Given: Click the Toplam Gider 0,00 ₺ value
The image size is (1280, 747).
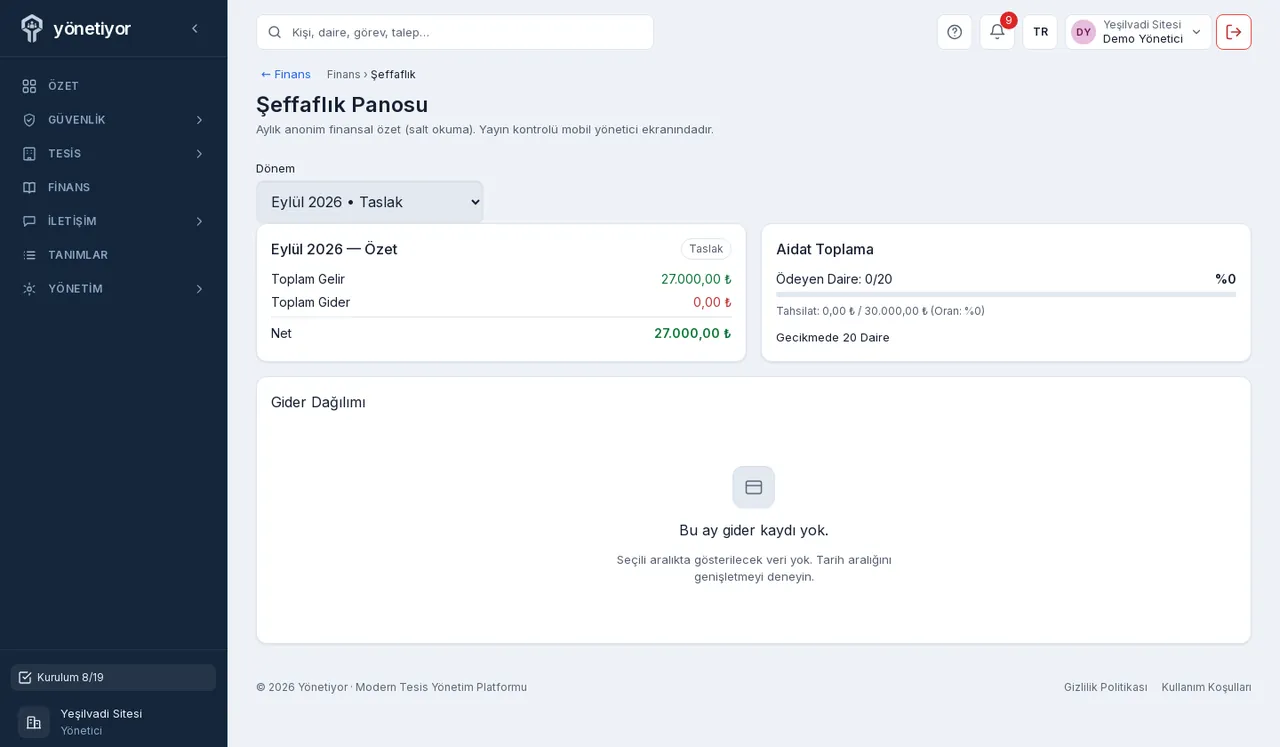Looking at the screenshot, I should (x=712, y=302).
